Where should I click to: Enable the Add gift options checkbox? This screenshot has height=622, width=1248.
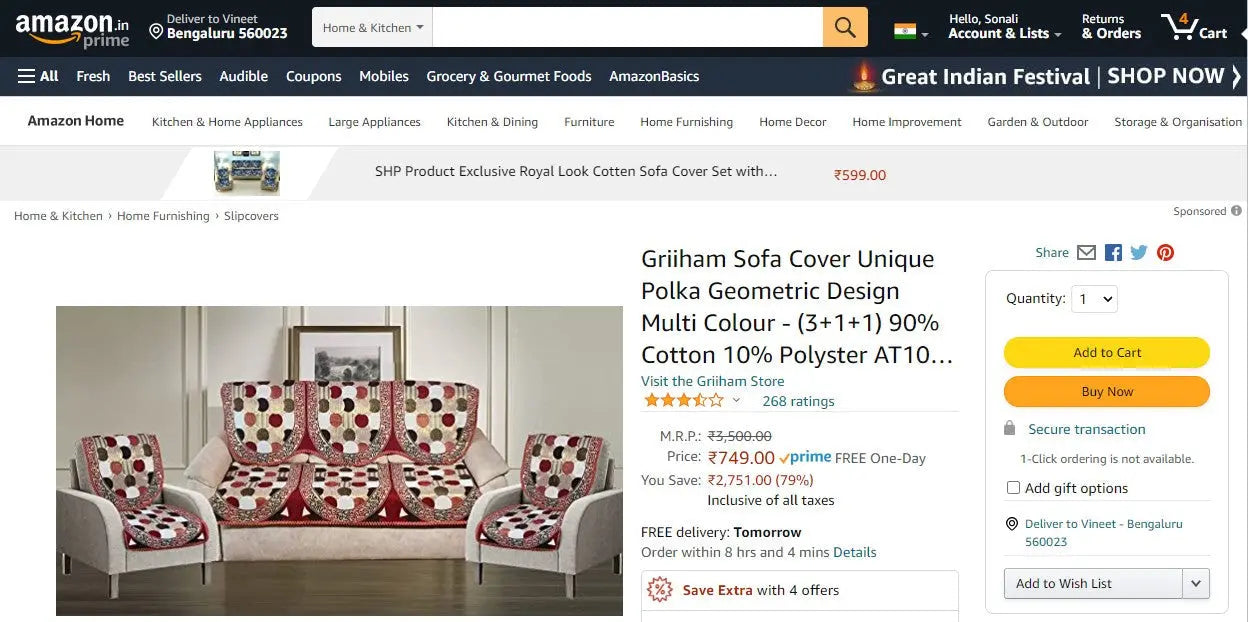click(x=1013, y=488)
